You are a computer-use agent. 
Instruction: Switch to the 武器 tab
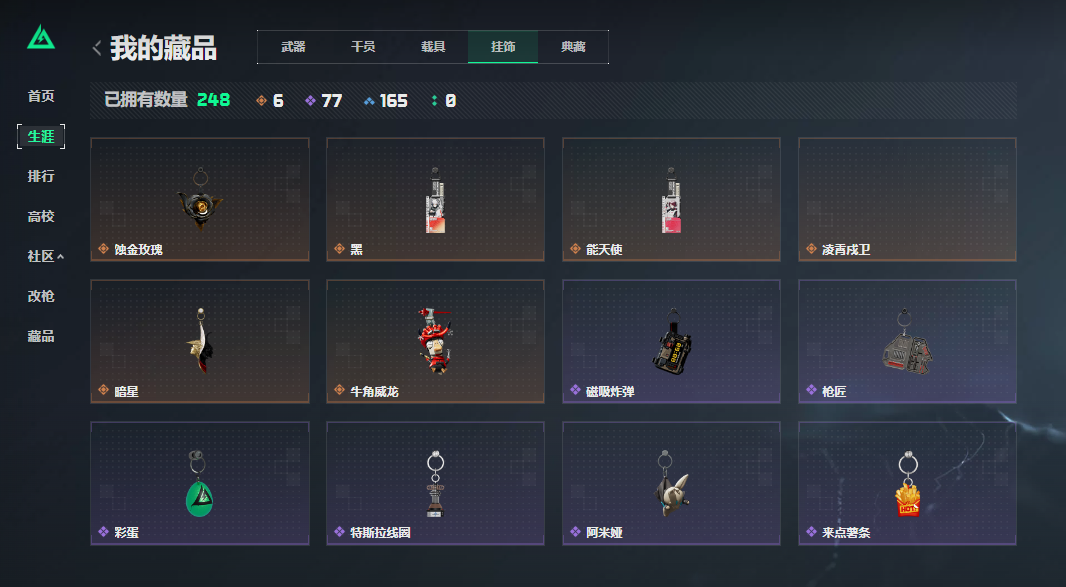[293, 47]
